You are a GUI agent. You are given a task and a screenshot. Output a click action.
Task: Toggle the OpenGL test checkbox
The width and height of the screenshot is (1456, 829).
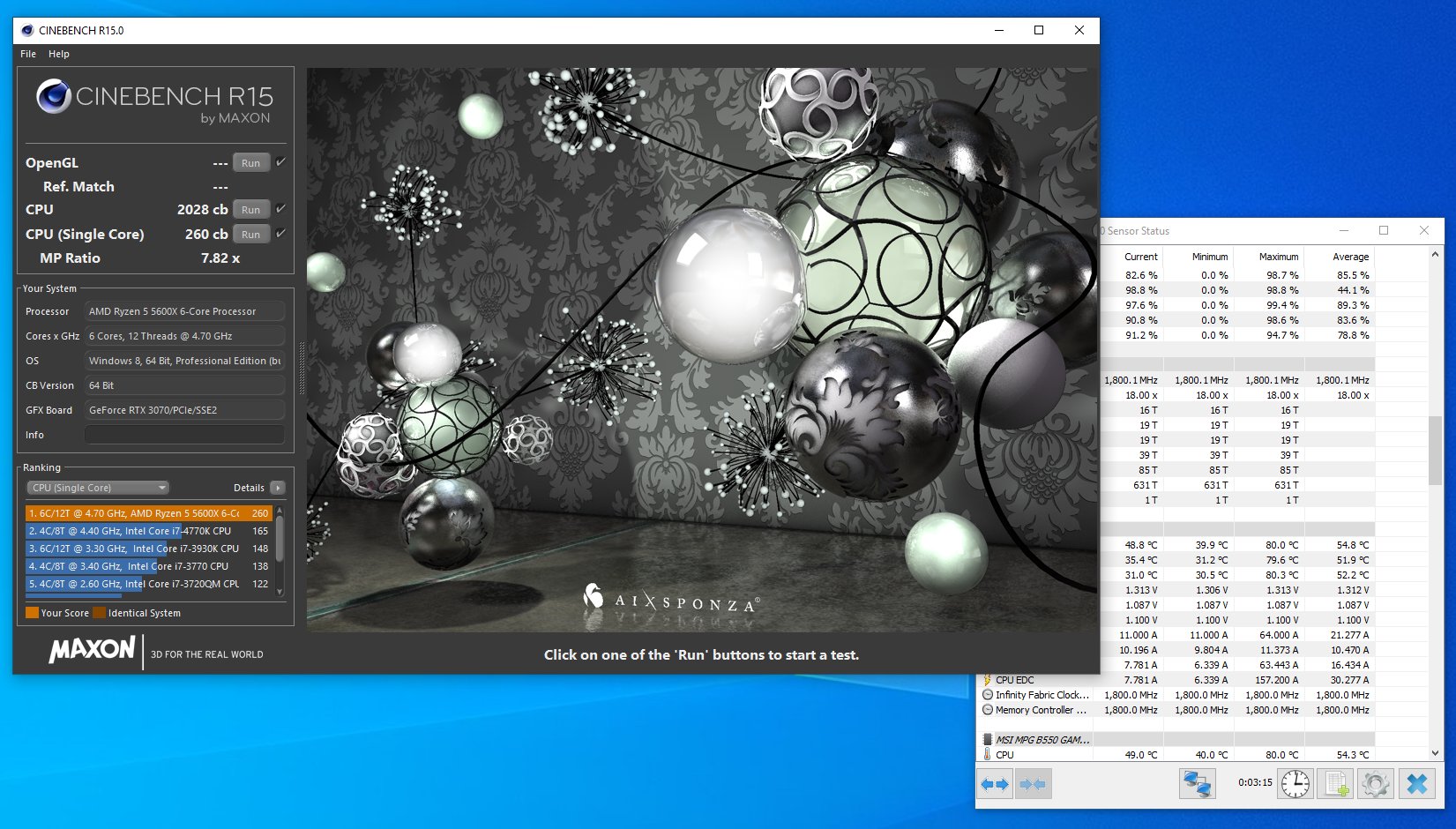click(280, 162)
